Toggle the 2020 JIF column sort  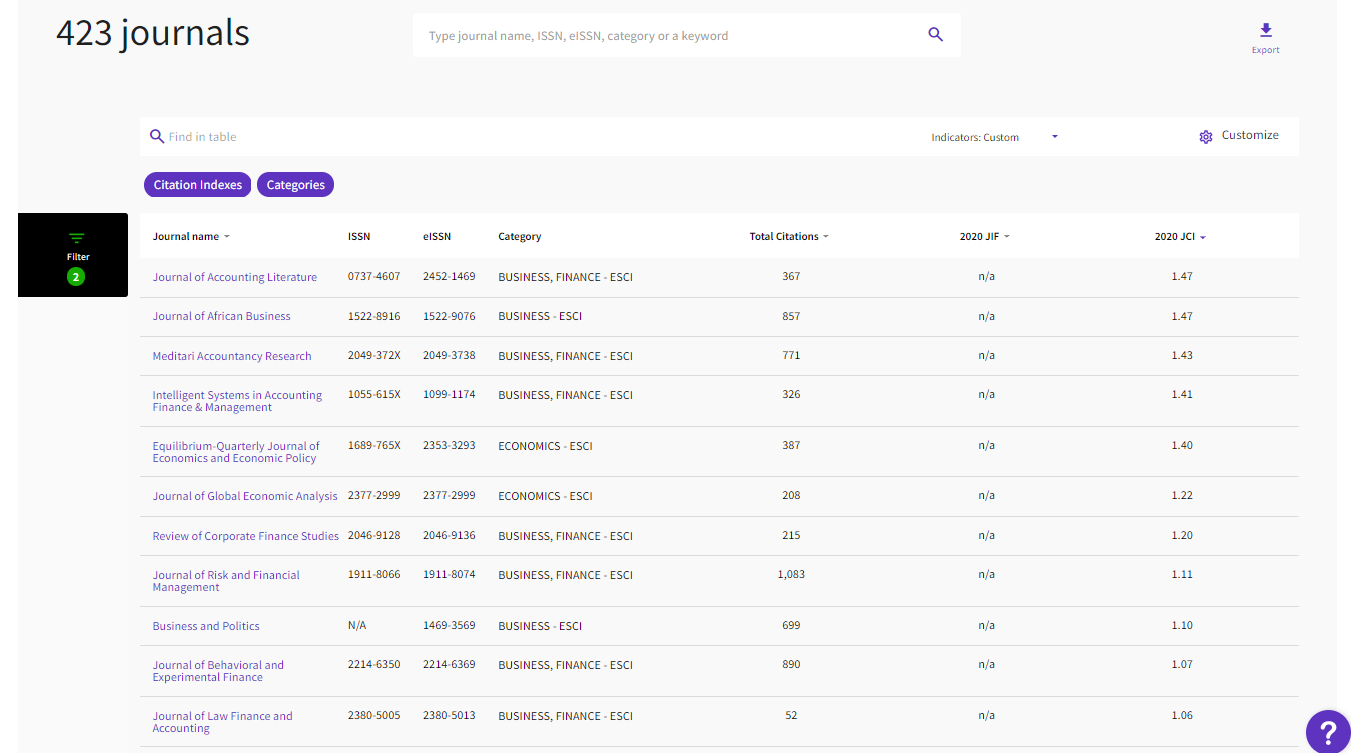coord(985,236)
